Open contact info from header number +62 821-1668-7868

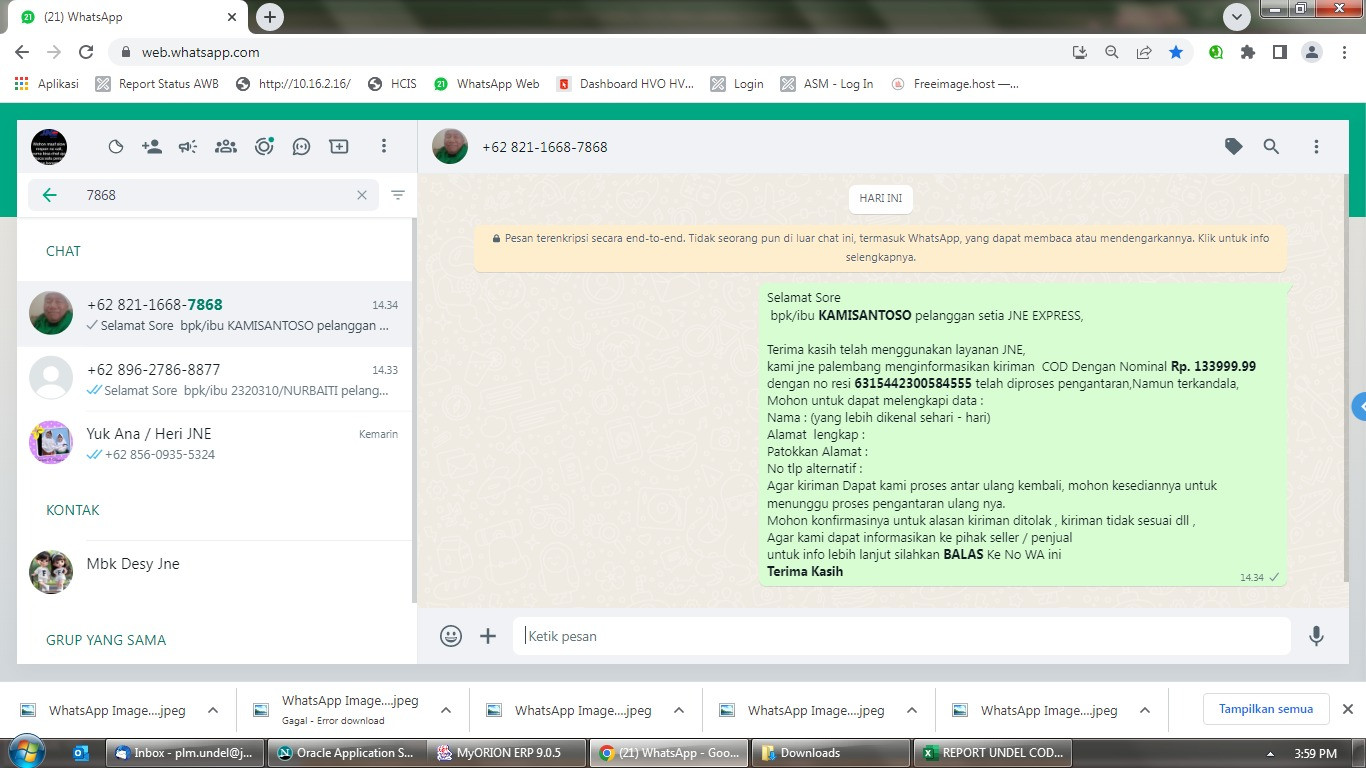point(545,147)
